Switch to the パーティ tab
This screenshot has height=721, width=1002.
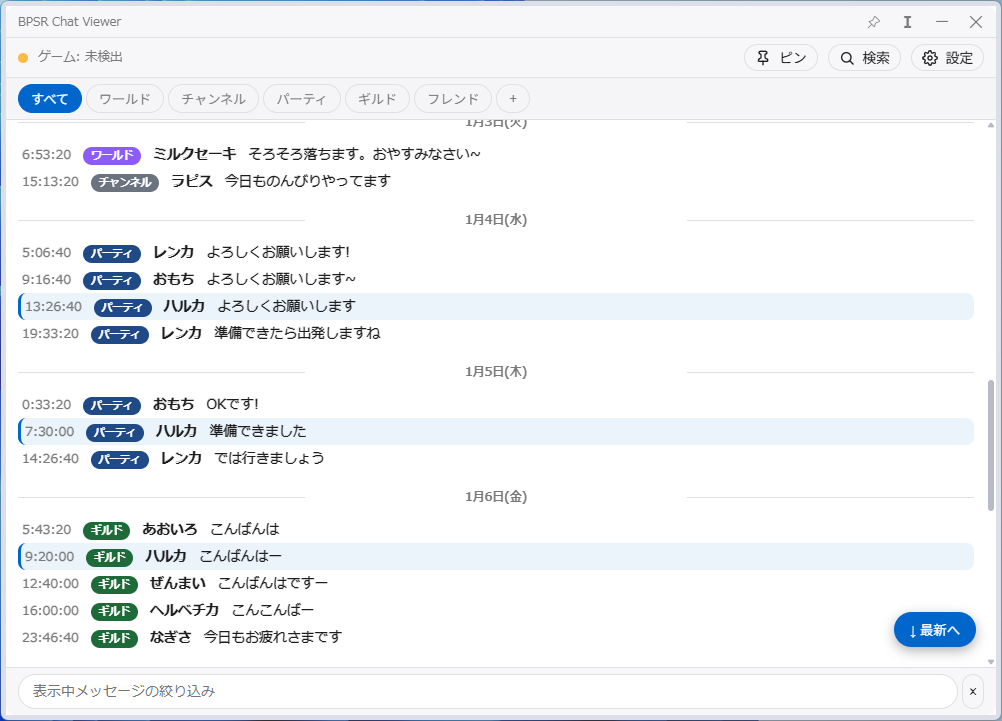point(302,99)
